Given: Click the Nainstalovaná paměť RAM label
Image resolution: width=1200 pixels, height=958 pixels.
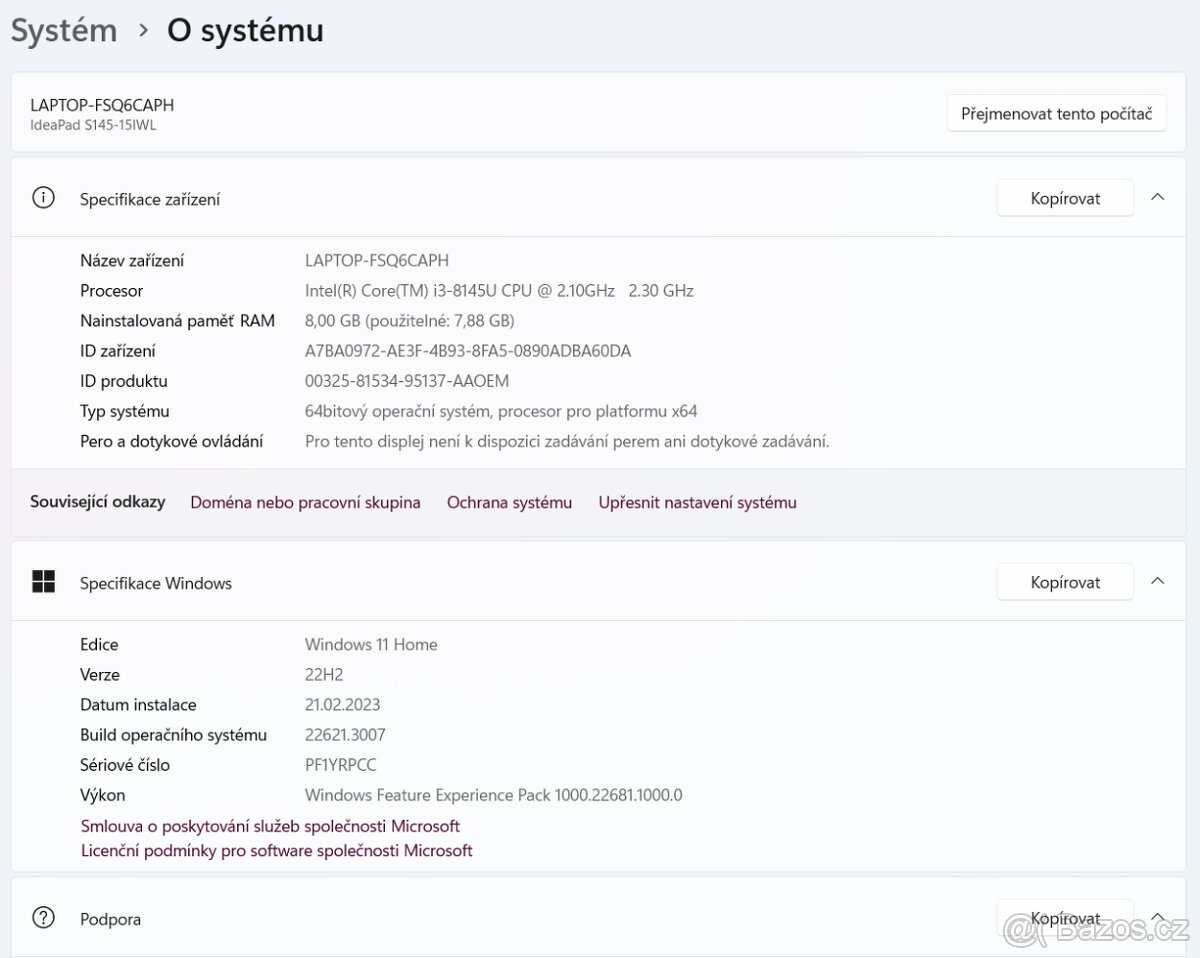Looking at the screenshot, I should [177, 320].
